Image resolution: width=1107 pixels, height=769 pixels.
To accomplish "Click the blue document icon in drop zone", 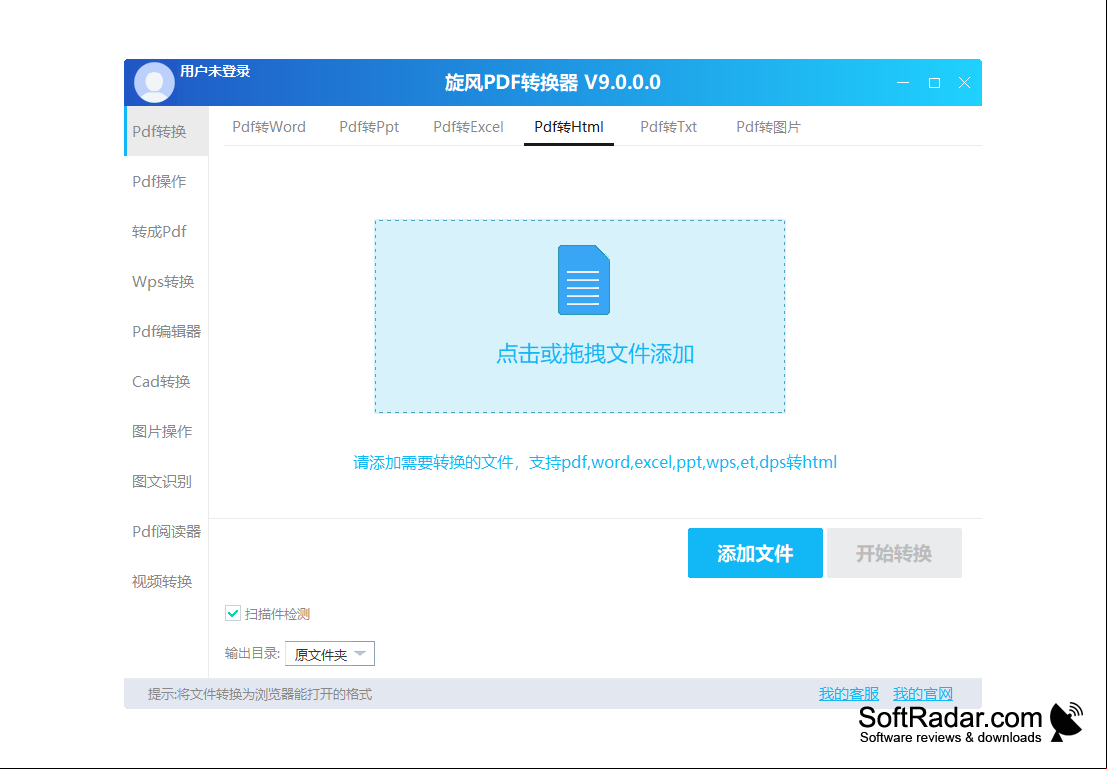I will (584, 280).
